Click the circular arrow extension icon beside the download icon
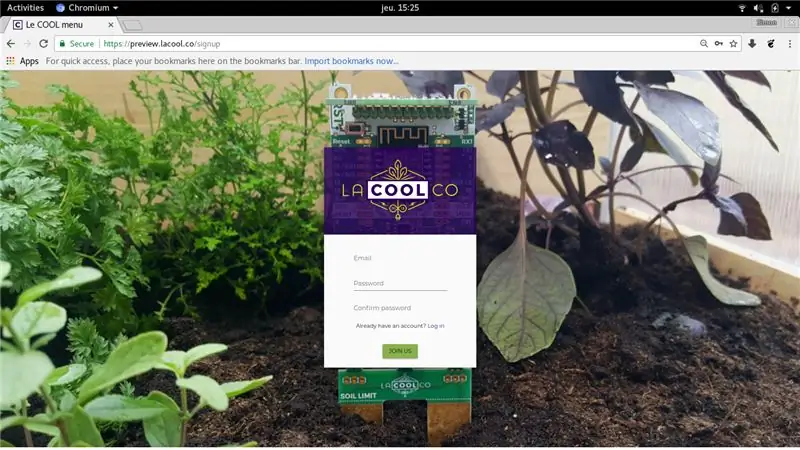Viewport: 800px width, 450px height. (771, 44)
